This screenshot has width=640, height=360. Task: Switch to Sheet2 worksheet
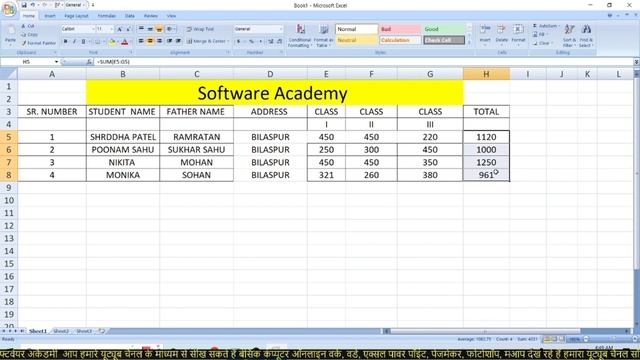coord(61,331)
